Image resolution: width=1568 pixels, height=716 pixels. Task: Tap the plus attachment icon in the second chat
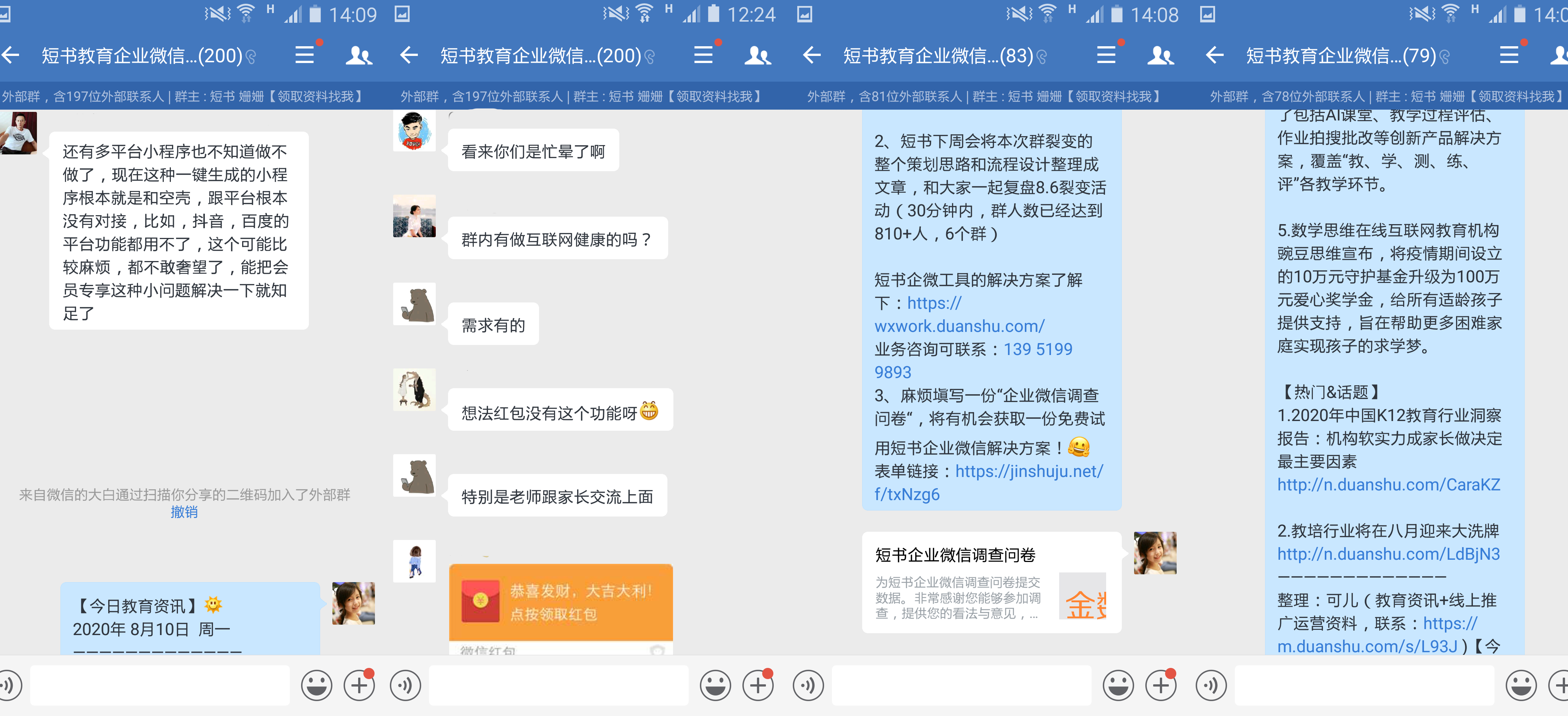point(758,685)
